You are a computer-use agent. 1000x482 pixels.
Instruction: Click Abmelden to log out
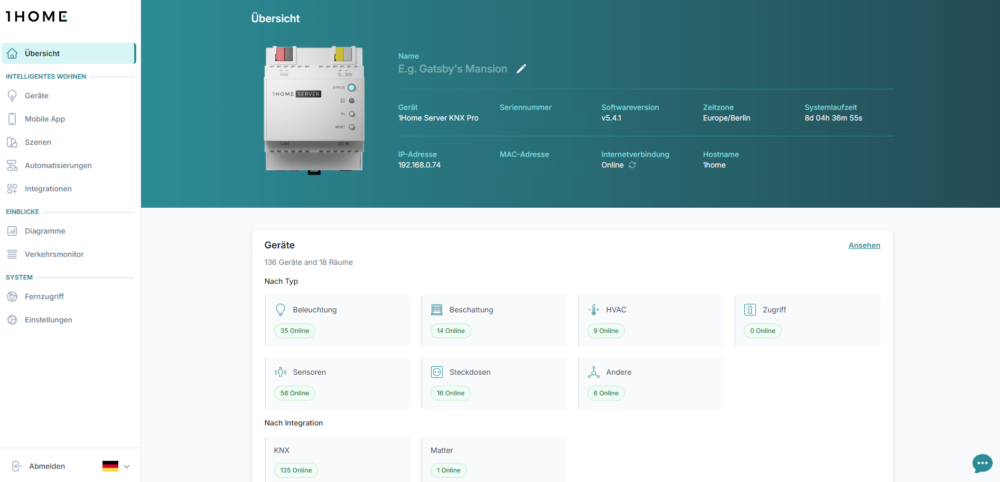pos(47,467)
